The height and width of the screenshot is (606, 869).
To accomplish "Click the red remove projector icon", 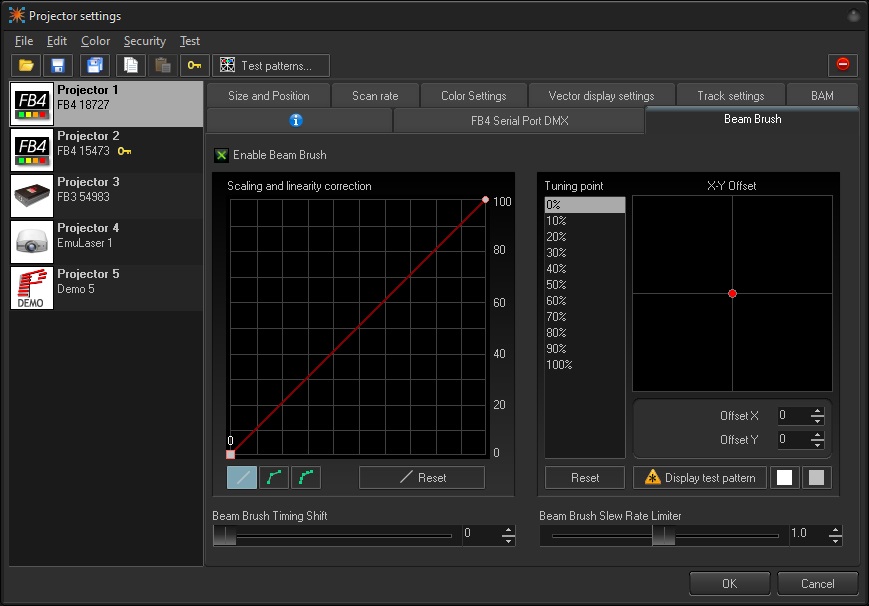I will pyautogui.click(x=842, y=65).
